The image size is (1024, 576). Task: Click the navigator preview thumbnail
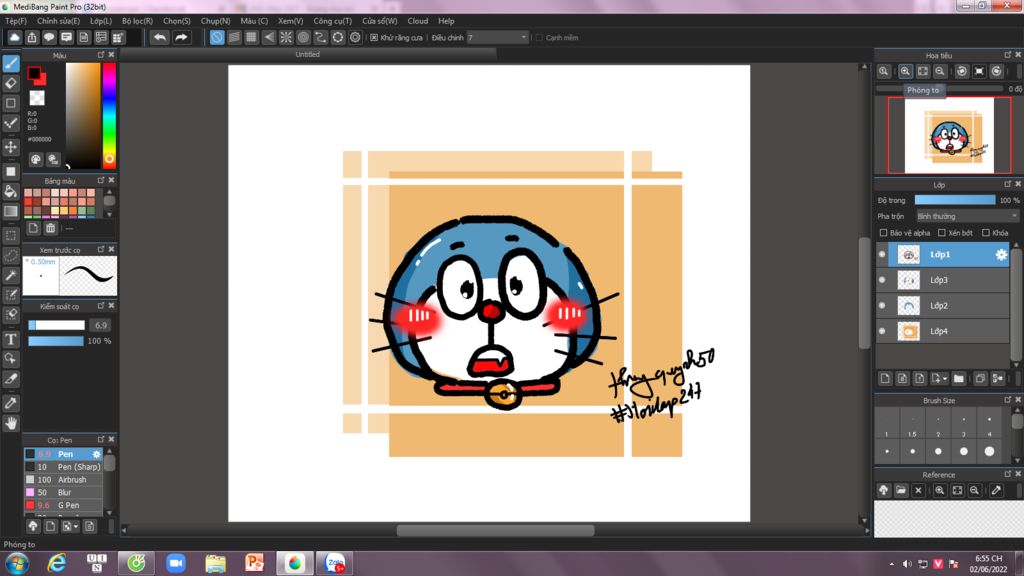pos(949,135)
